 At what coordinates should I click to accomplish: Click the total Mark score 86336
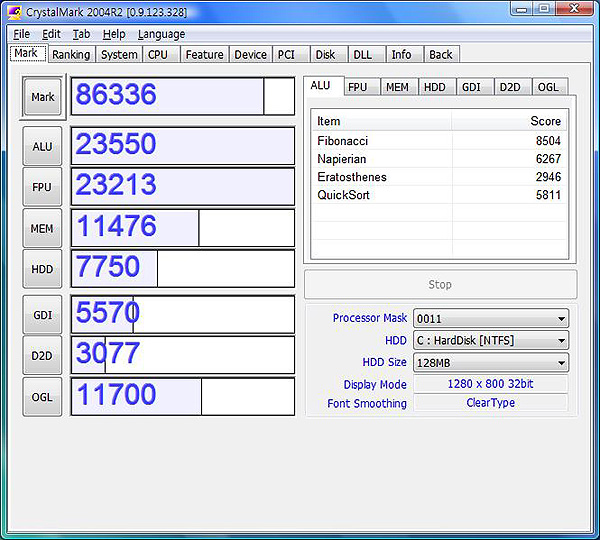coord(116,94)
